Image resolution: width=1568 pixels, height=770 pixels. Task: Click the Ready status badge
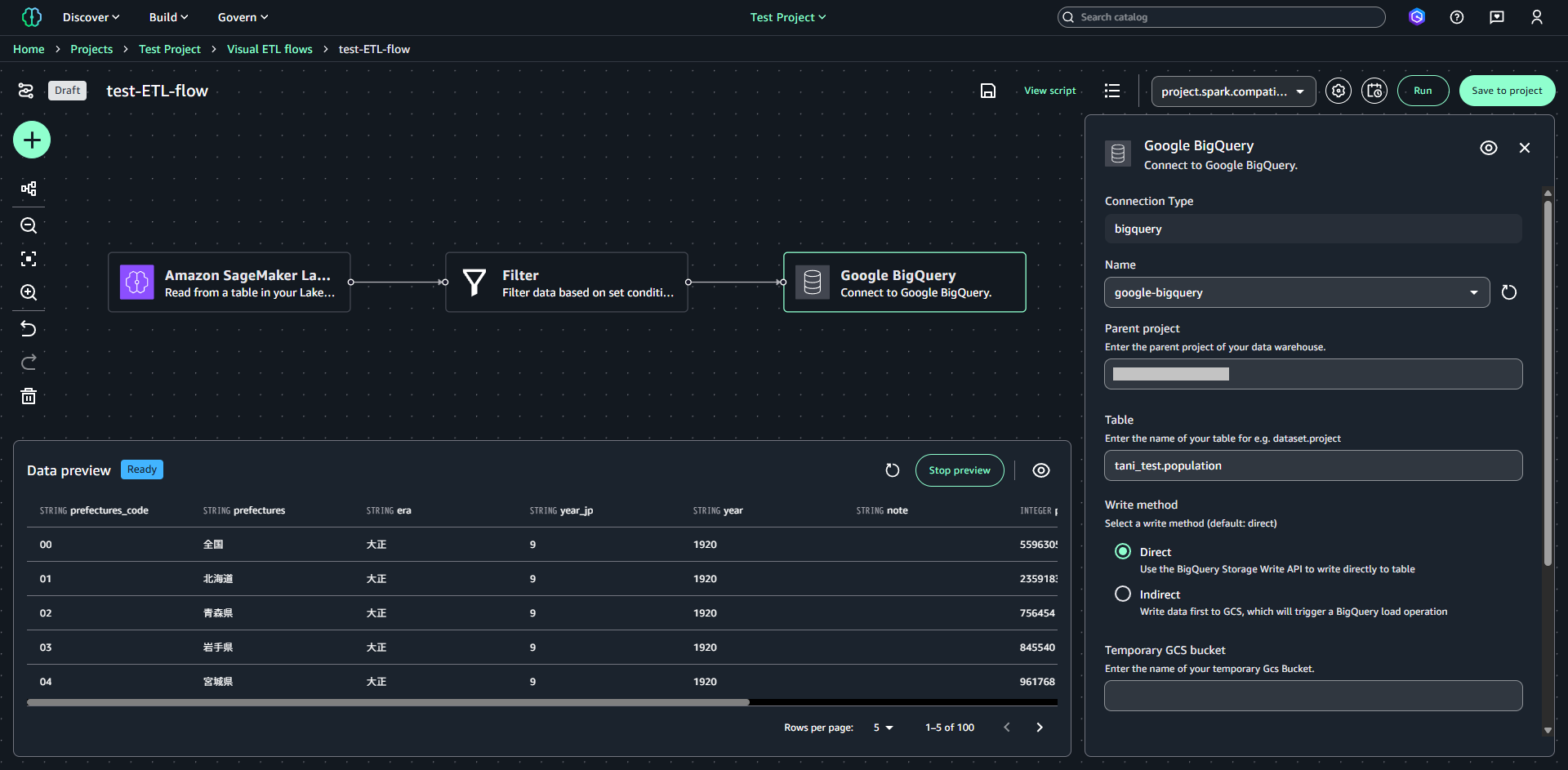tap(142, 470)
